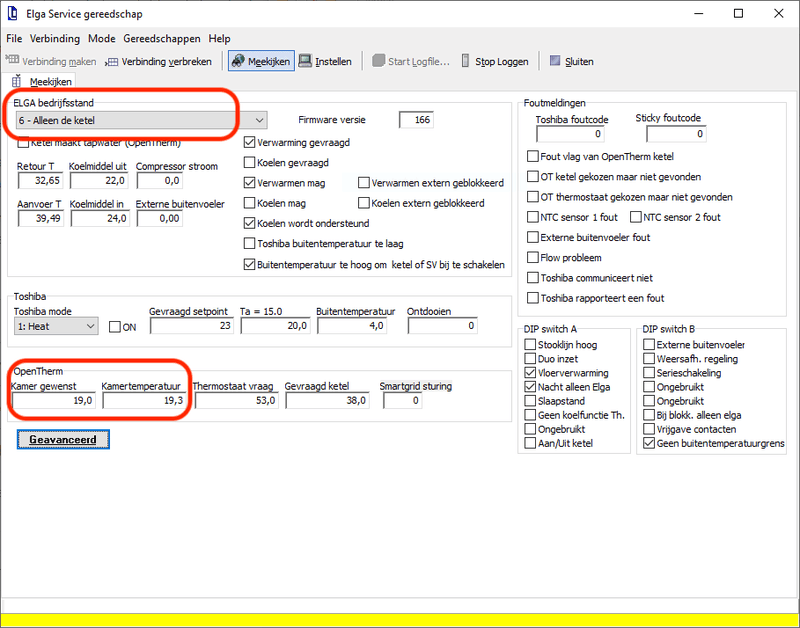Screen dimensions: 800x628
Task: Toggle DIP switch A Vloerverwarming
Action: 530,372
